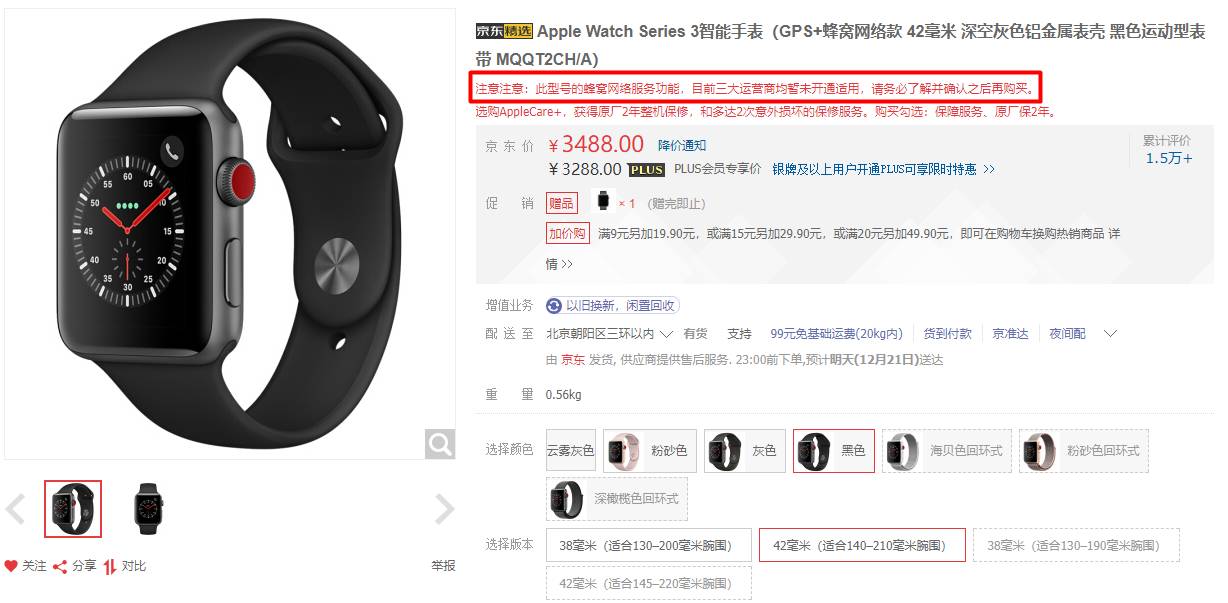Click the gift watch icon beside 赠品

click(603, 202)
